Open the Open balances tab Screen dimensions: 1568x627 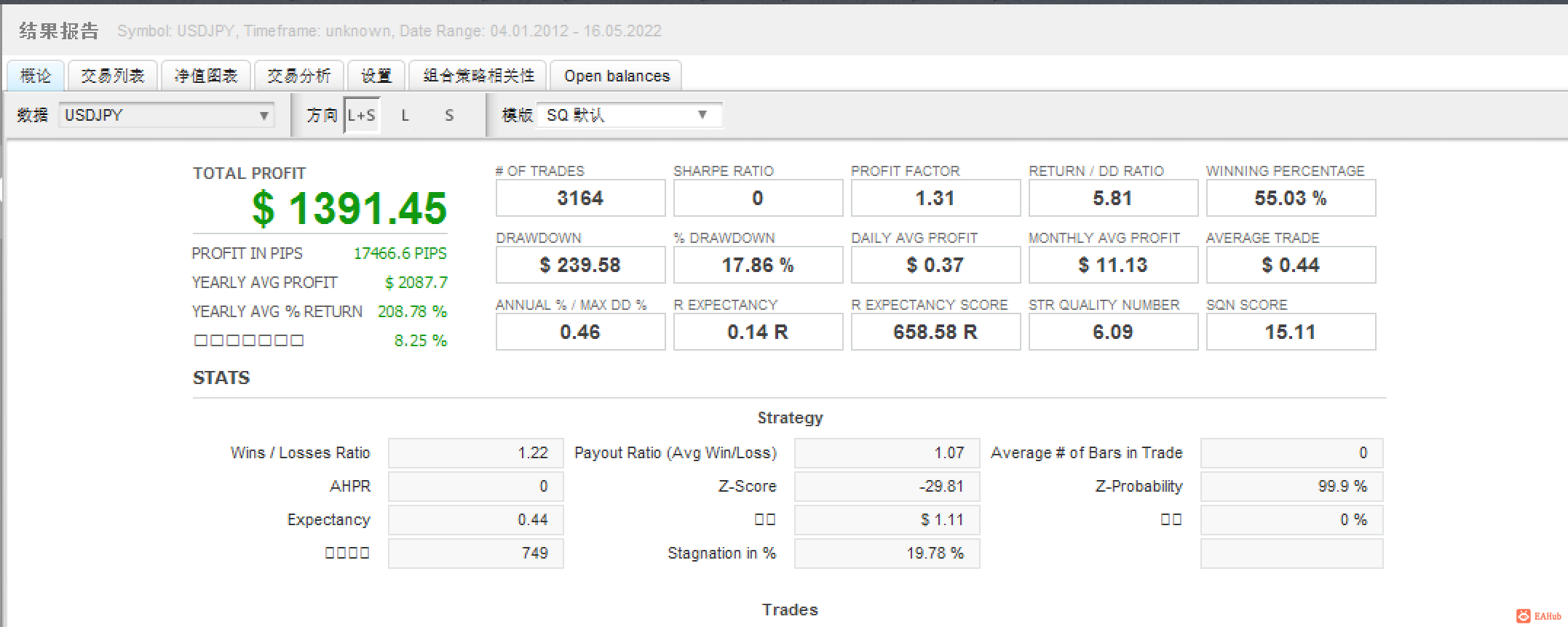tap(617, 76)
